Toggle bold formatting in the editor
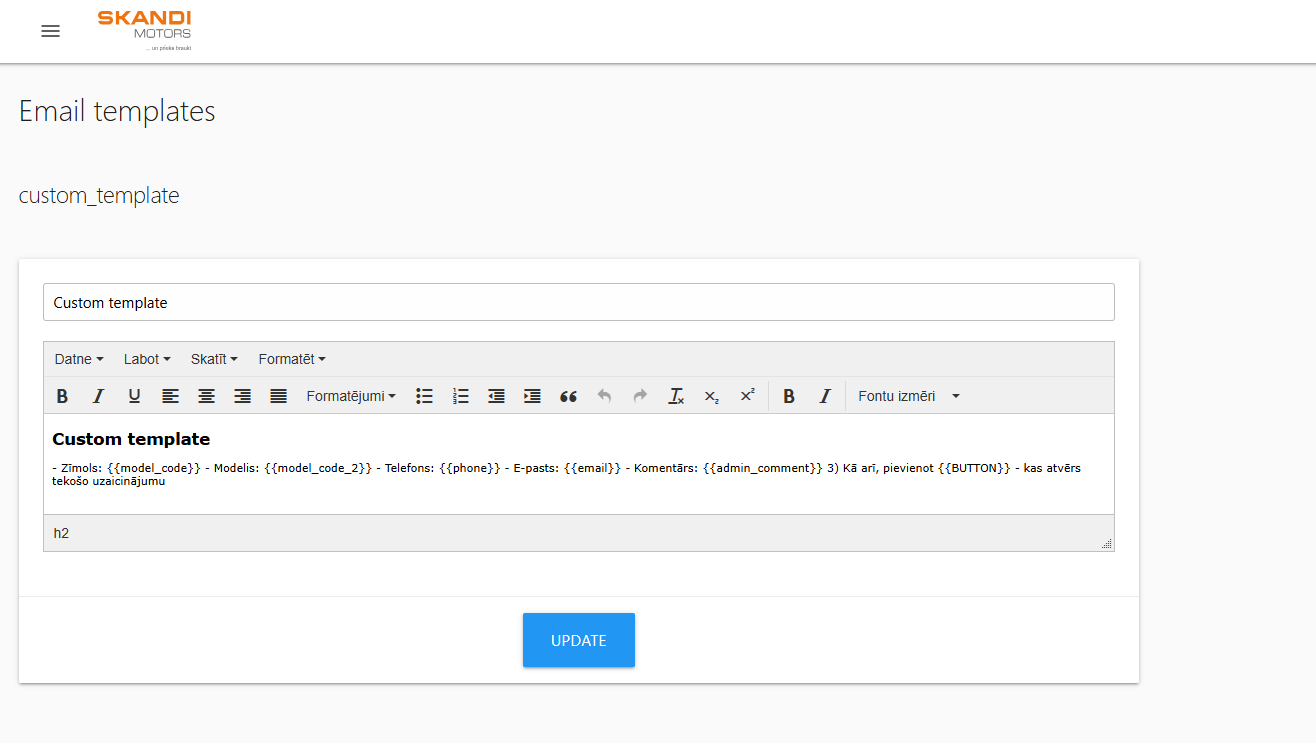 [x=62, y=396]
